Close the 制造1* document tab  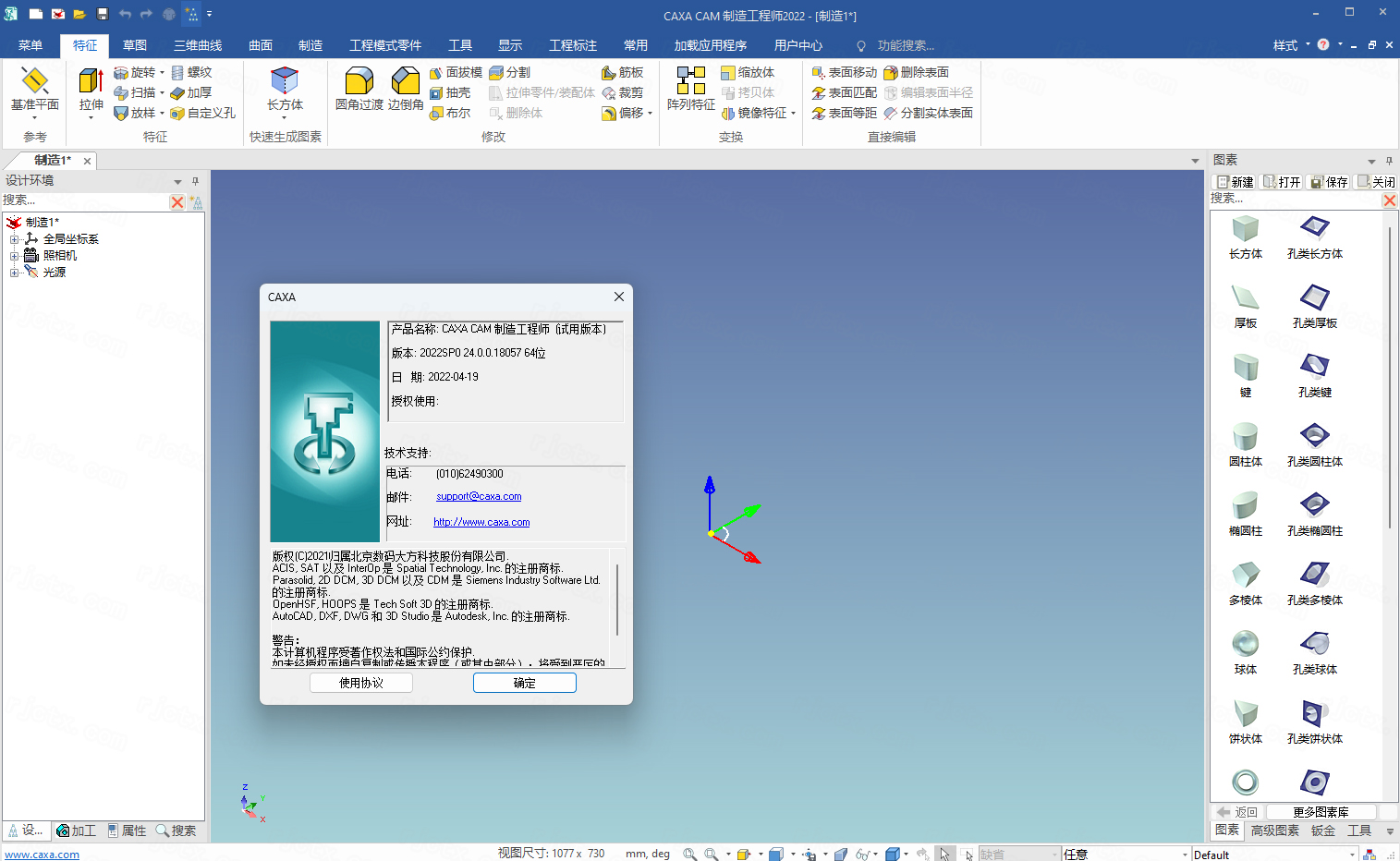point(88,161)
